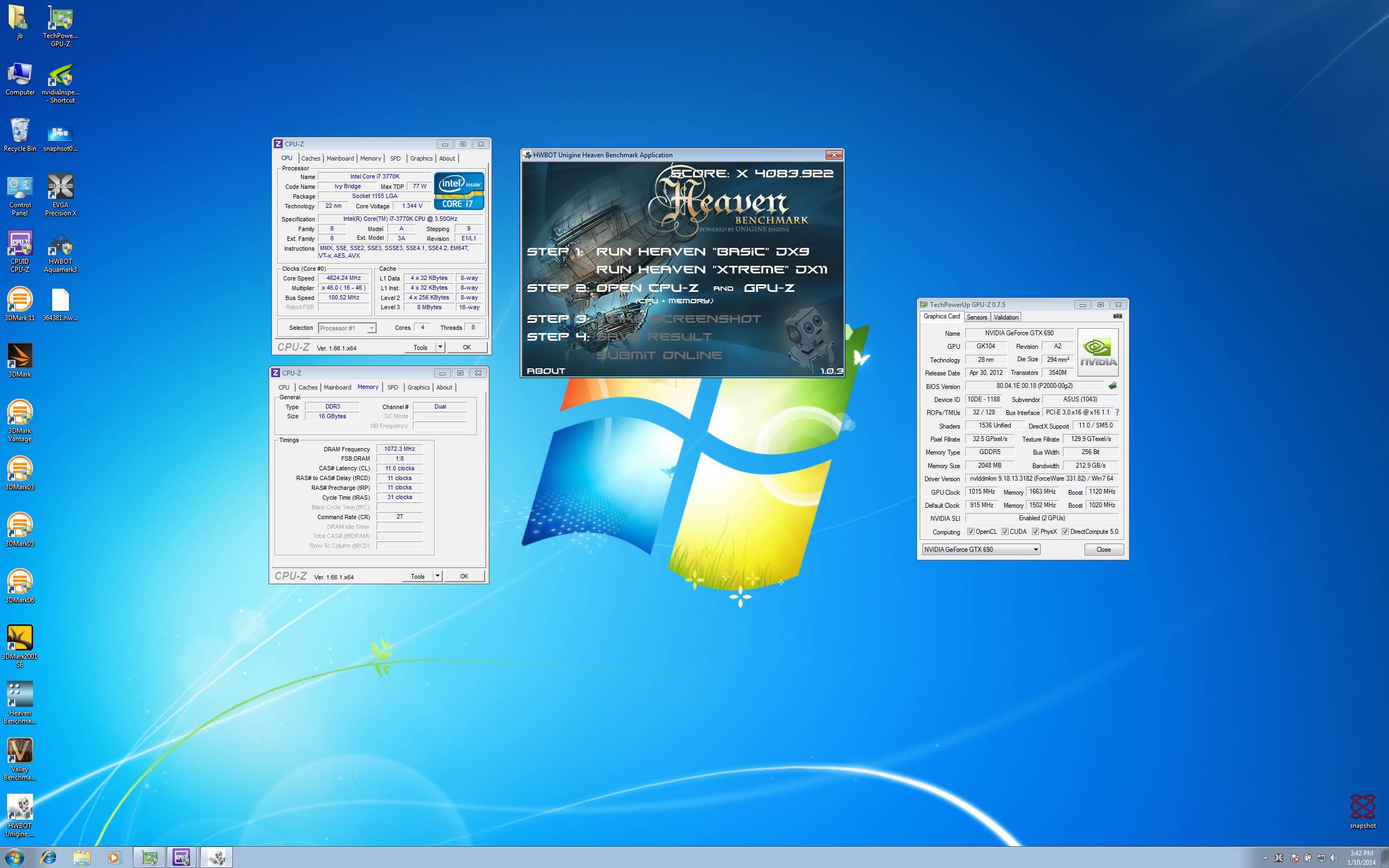1389x868 pixels.
Task: Click the BIOS save chip icon in GPU-Z
Action: (1112, 386)
